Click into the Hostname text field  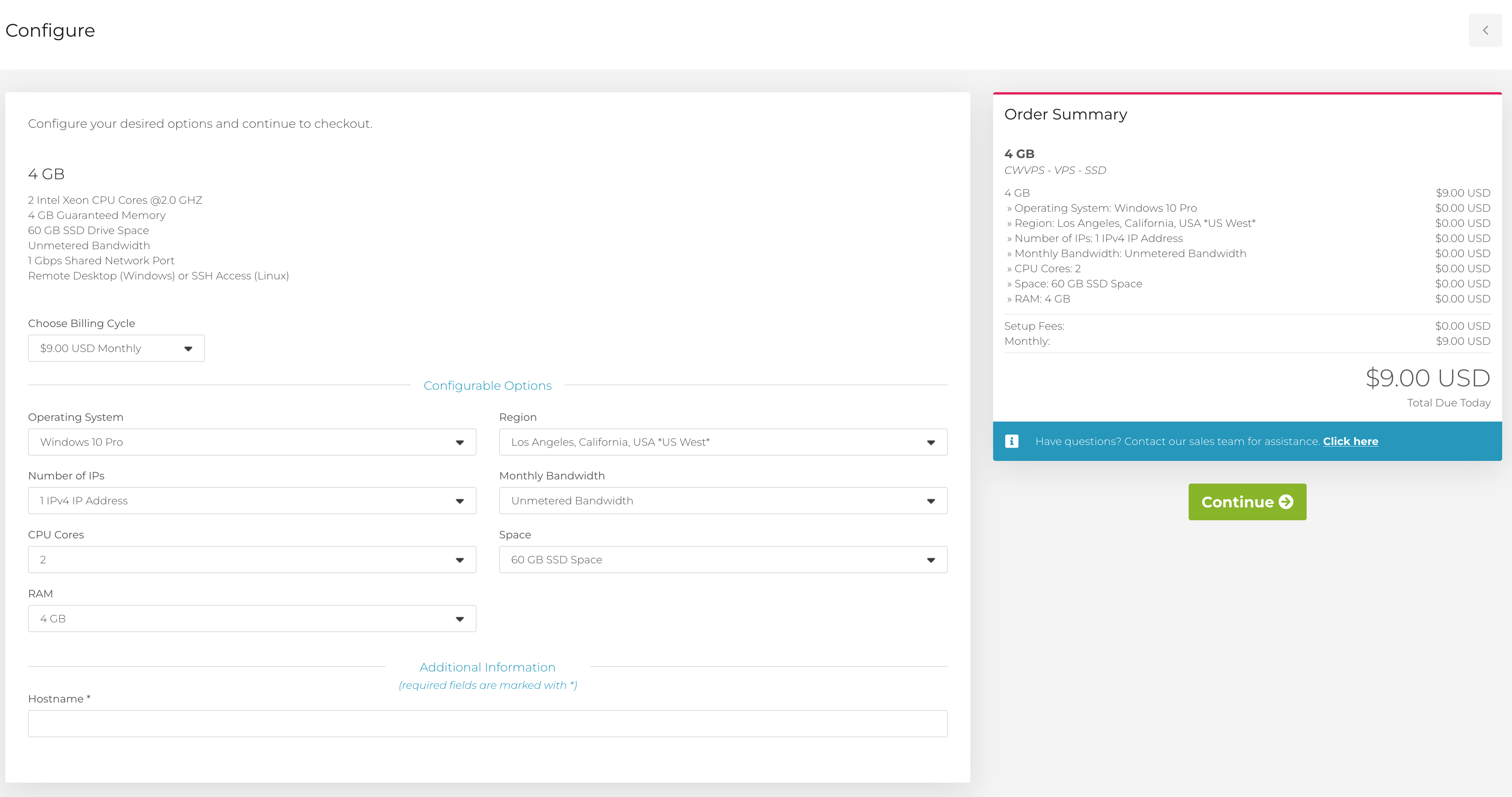487,724
